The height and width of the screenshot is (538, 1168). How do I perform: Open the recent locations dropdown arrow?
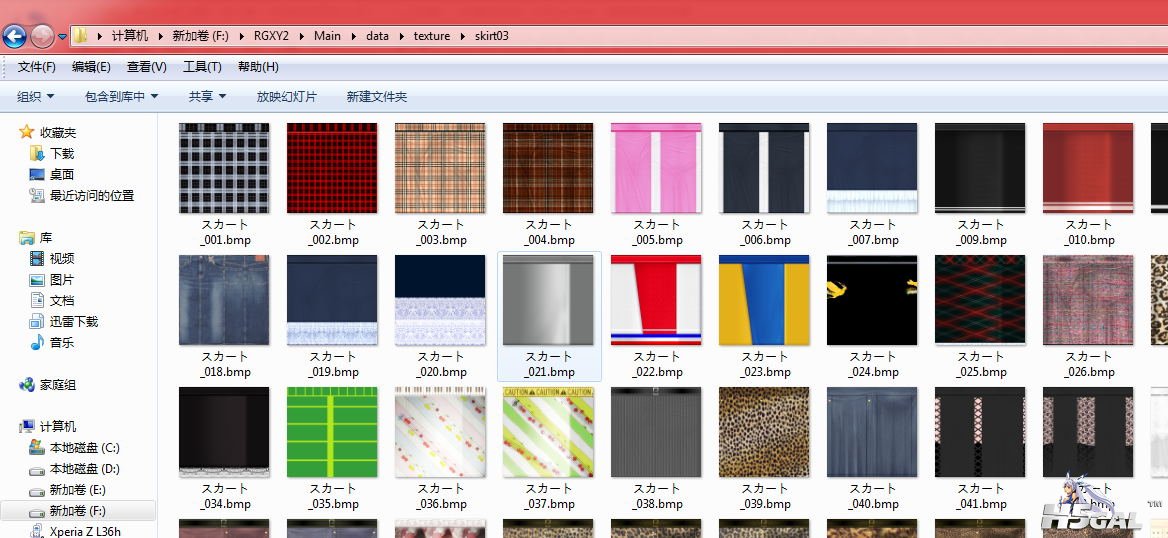tap(63, 37)
